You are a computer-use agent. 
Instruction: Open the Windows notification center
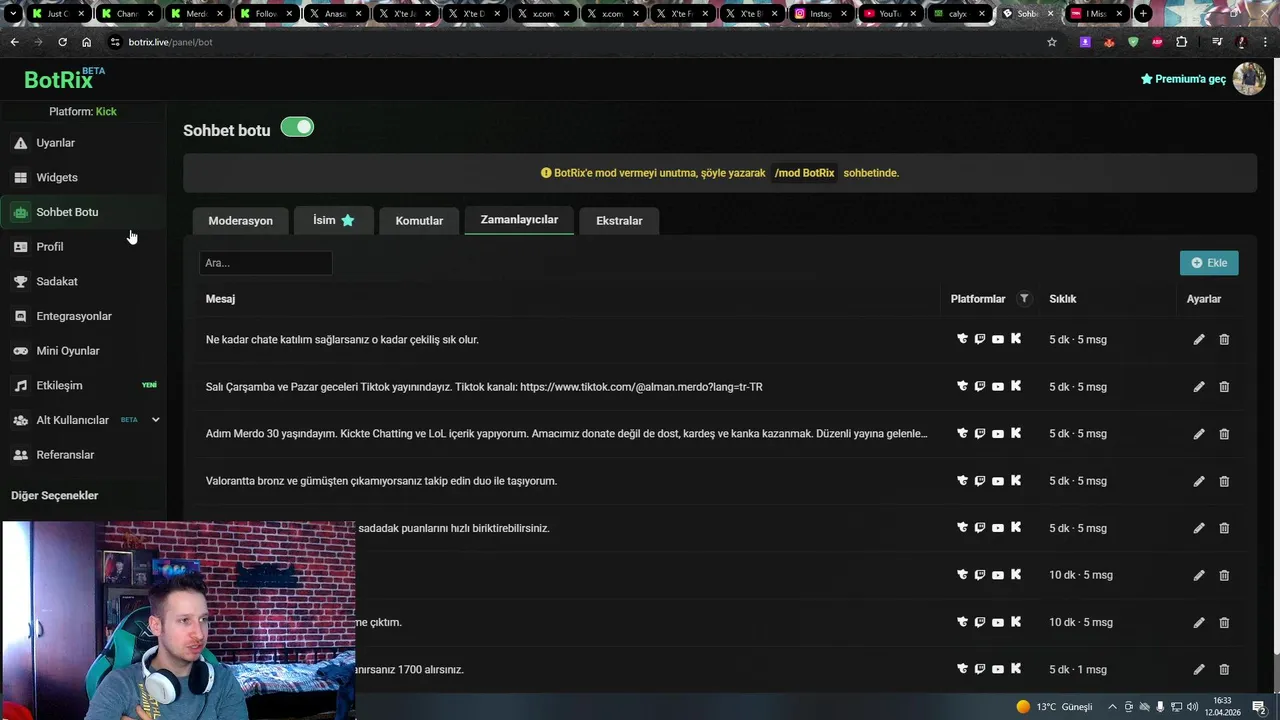1259,707
